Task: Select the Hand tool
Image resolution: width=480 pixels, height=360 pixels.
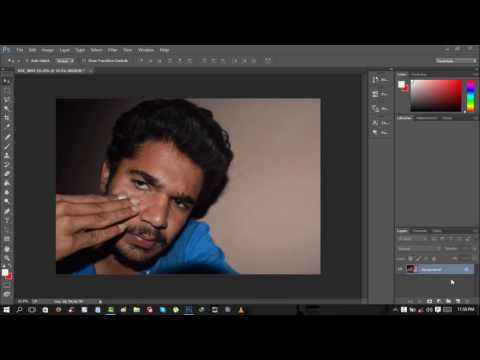Action: [6, 249]
